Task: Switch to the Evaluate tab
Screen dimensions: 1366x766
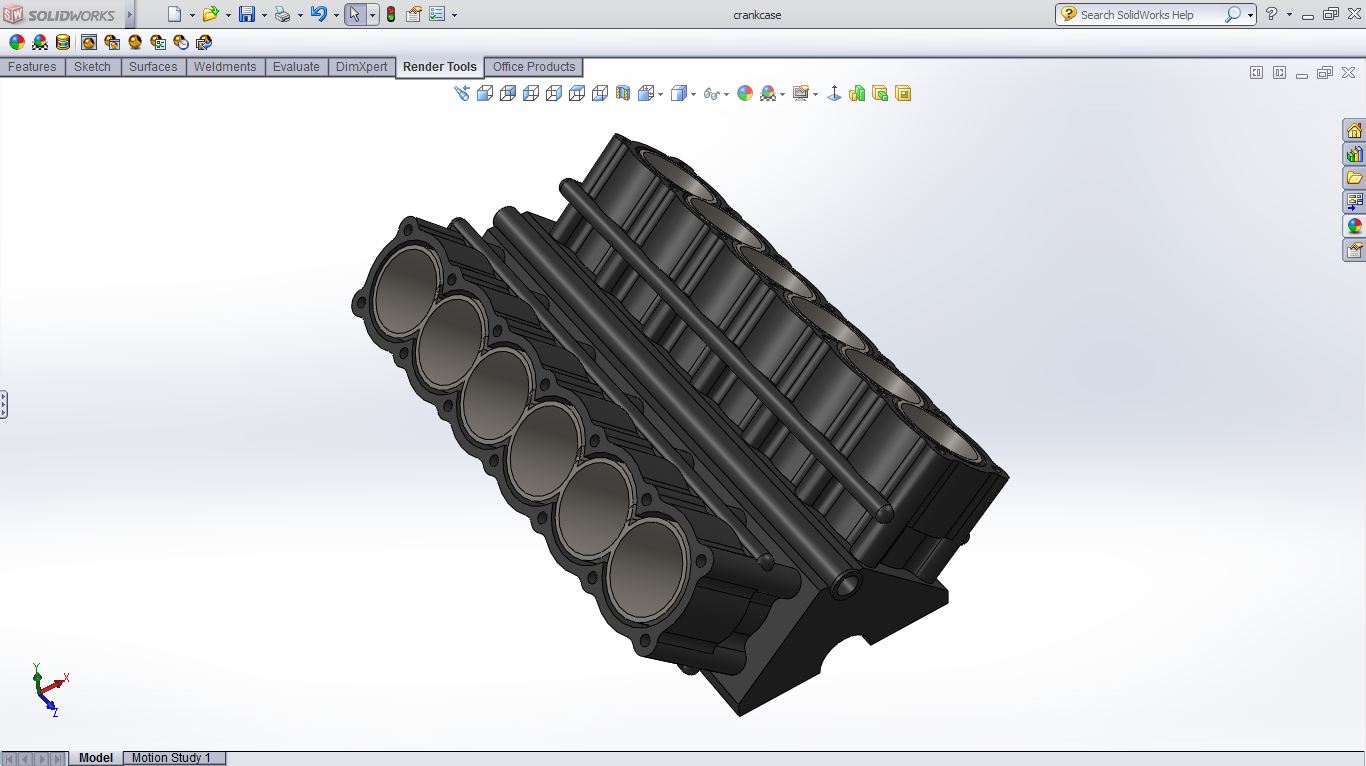Action: pyautogui.click(x=296, y=67)
